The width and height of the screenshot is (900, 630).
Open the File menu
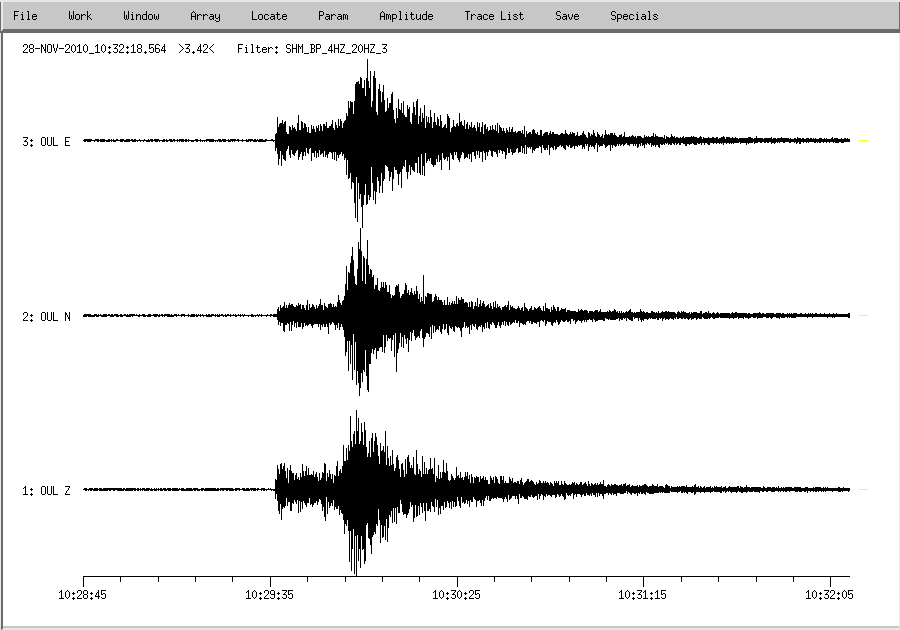tap(25, 16)
